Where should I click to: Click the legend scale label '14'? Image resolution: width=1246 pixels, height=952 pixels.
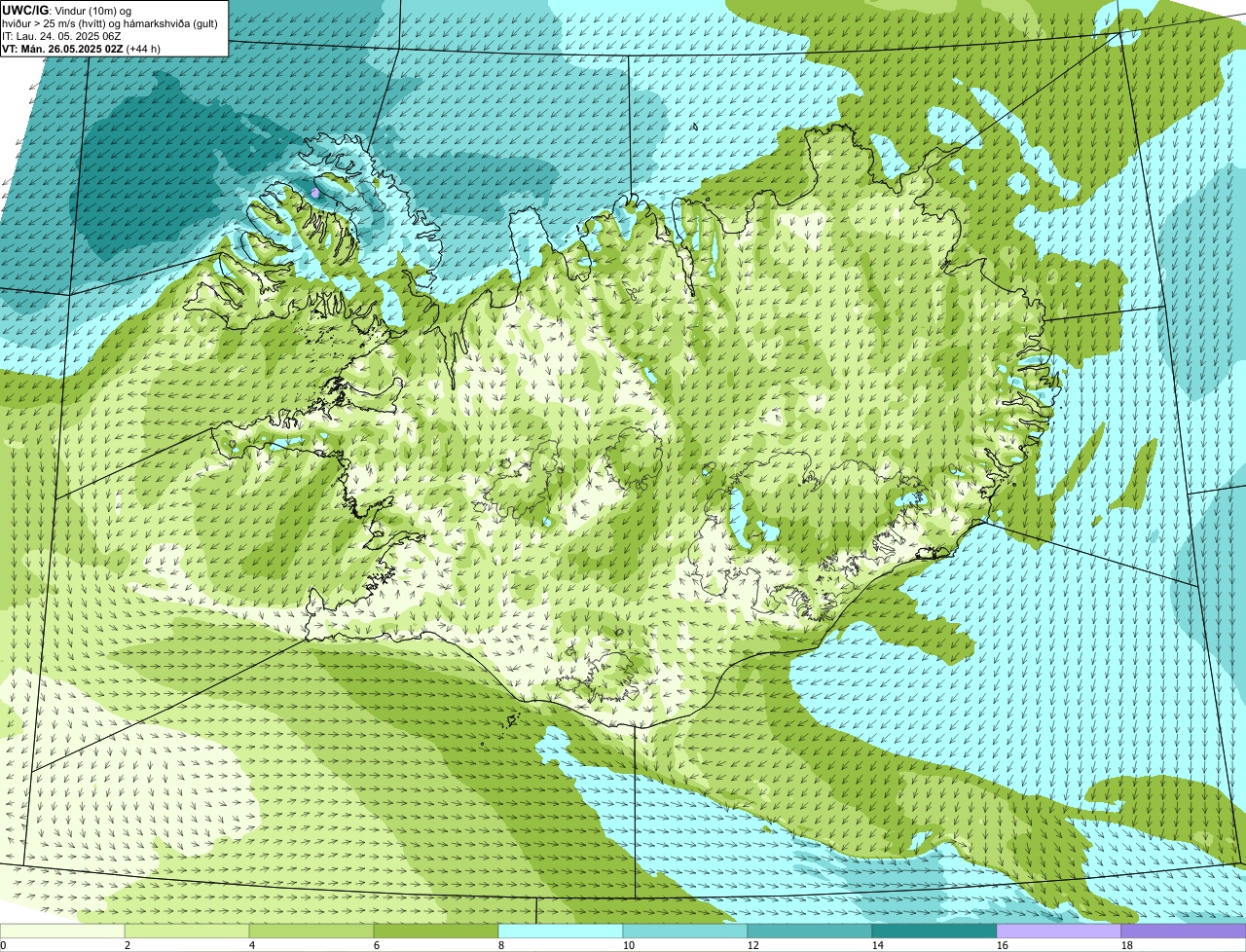coord(878,945)
